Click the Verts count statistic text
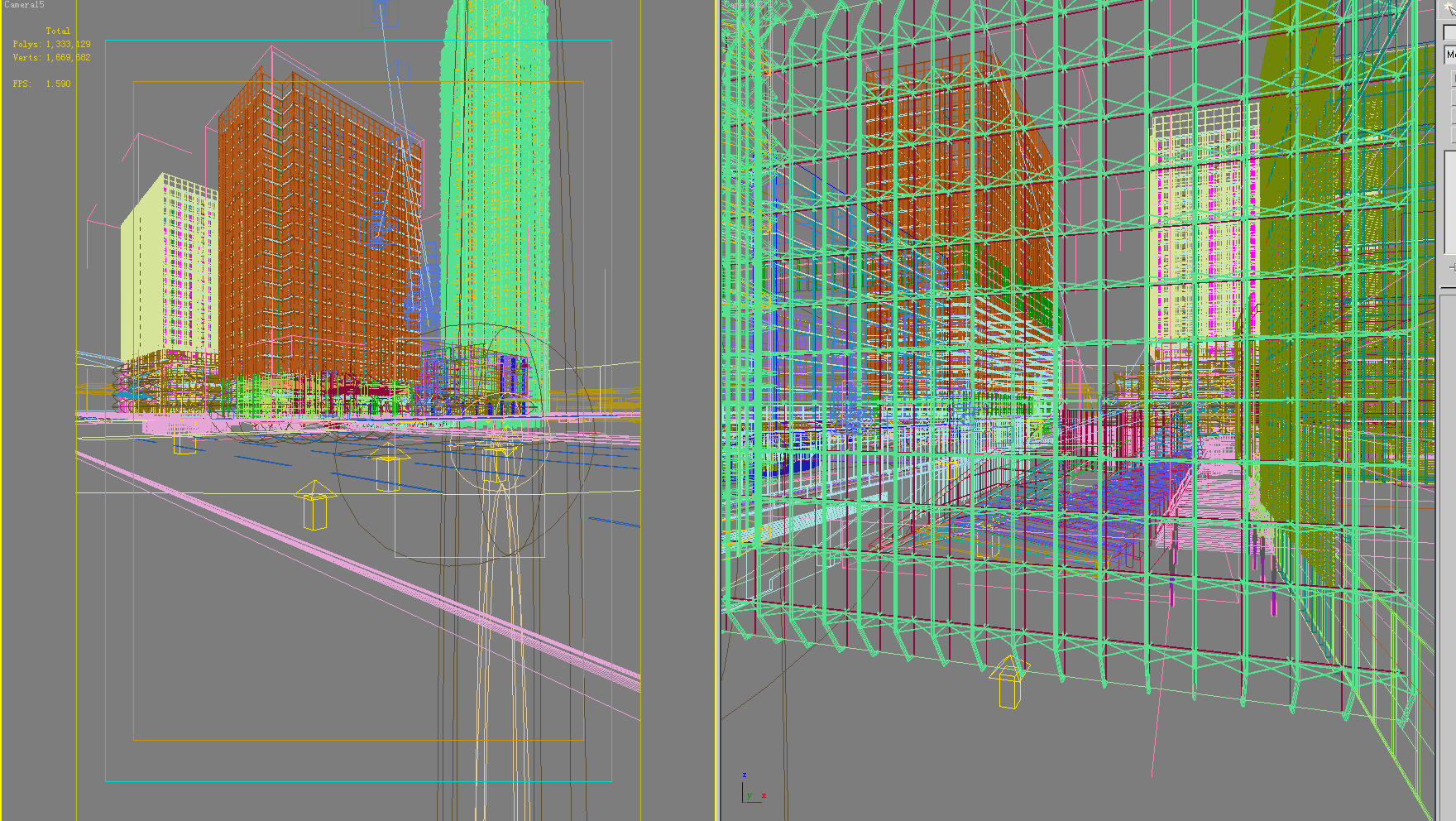The image size is (1456, 821). tap(51, 58)
